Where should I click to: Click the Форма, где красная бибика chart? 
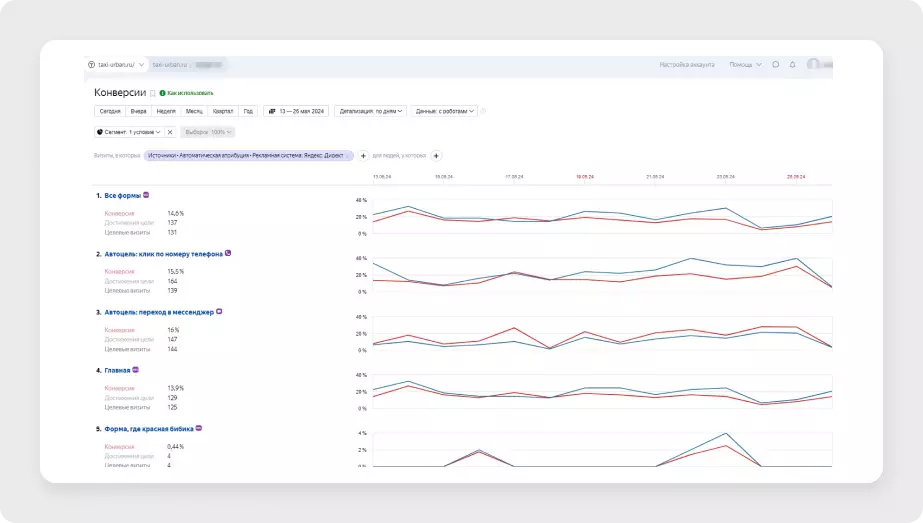click(x=602, y=449)
